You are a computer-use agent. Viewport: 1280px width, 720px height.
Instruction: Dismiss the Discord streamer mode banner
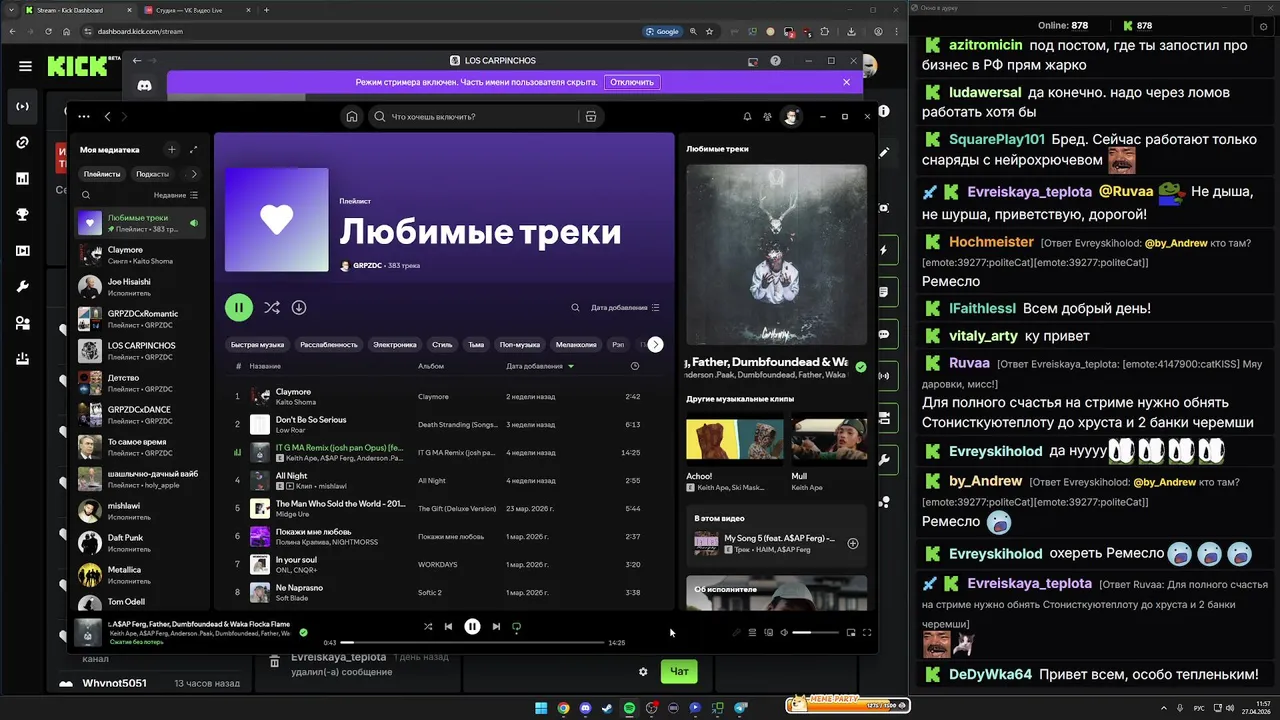click(846, 82)
